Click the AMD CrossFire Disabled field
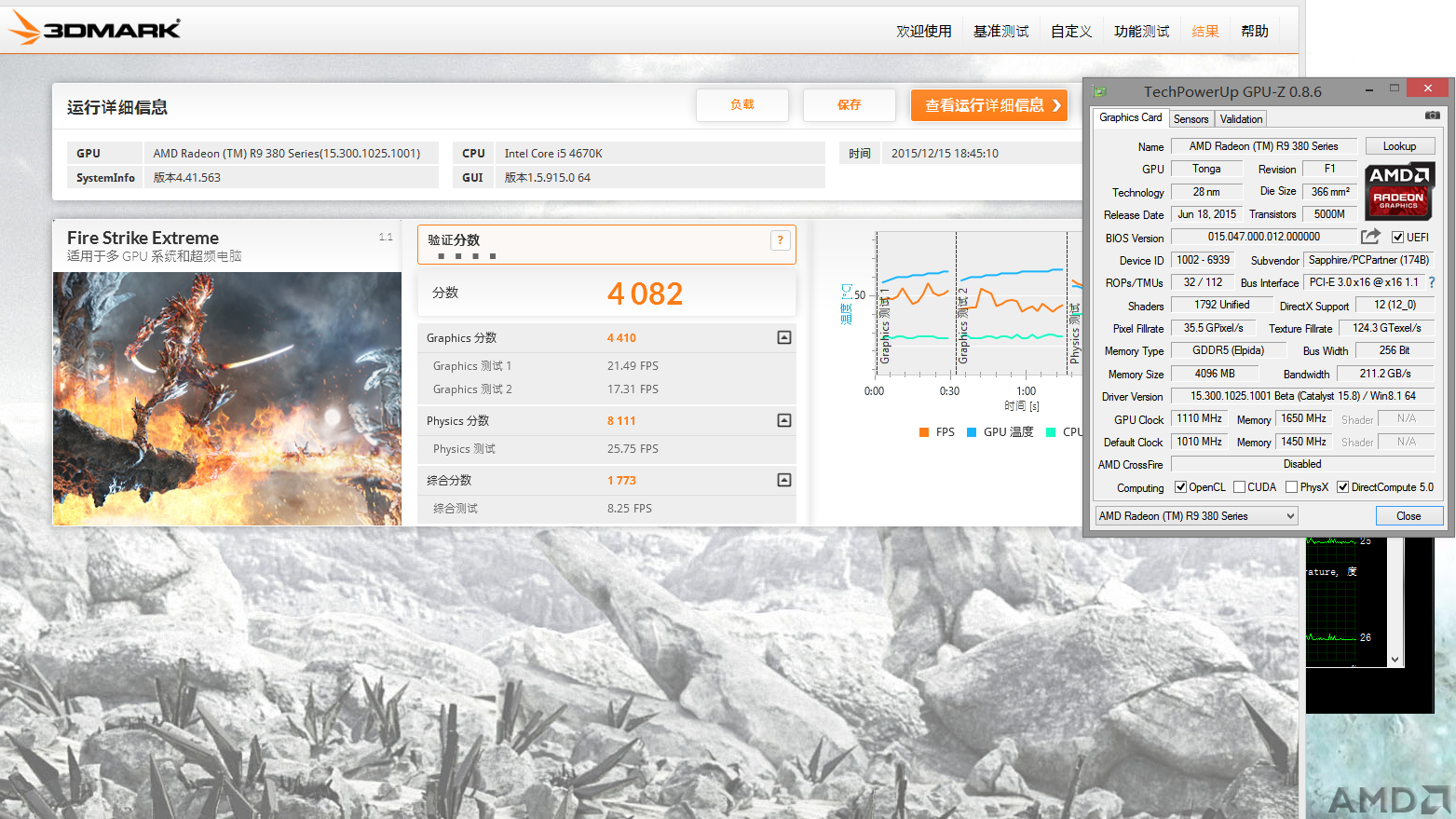 [x=1302, y=464]
